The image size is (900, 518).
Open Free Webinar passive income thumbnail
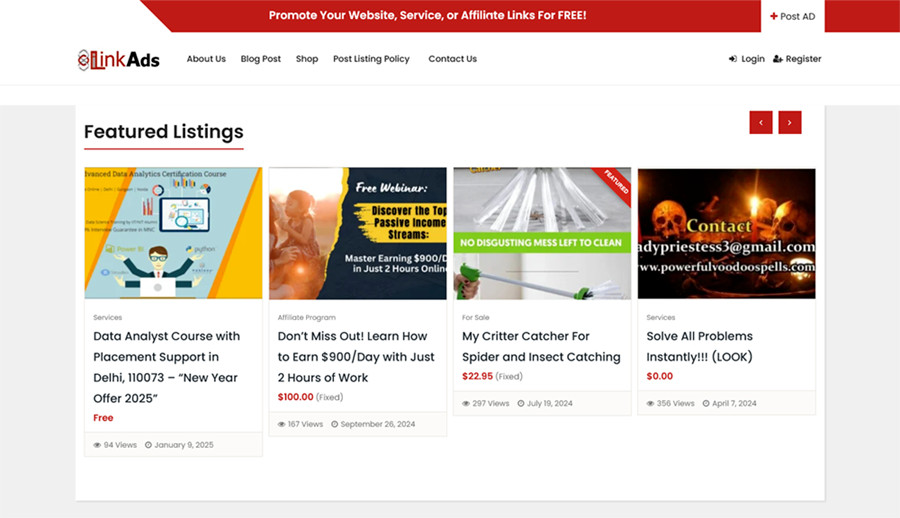(358, 233)
